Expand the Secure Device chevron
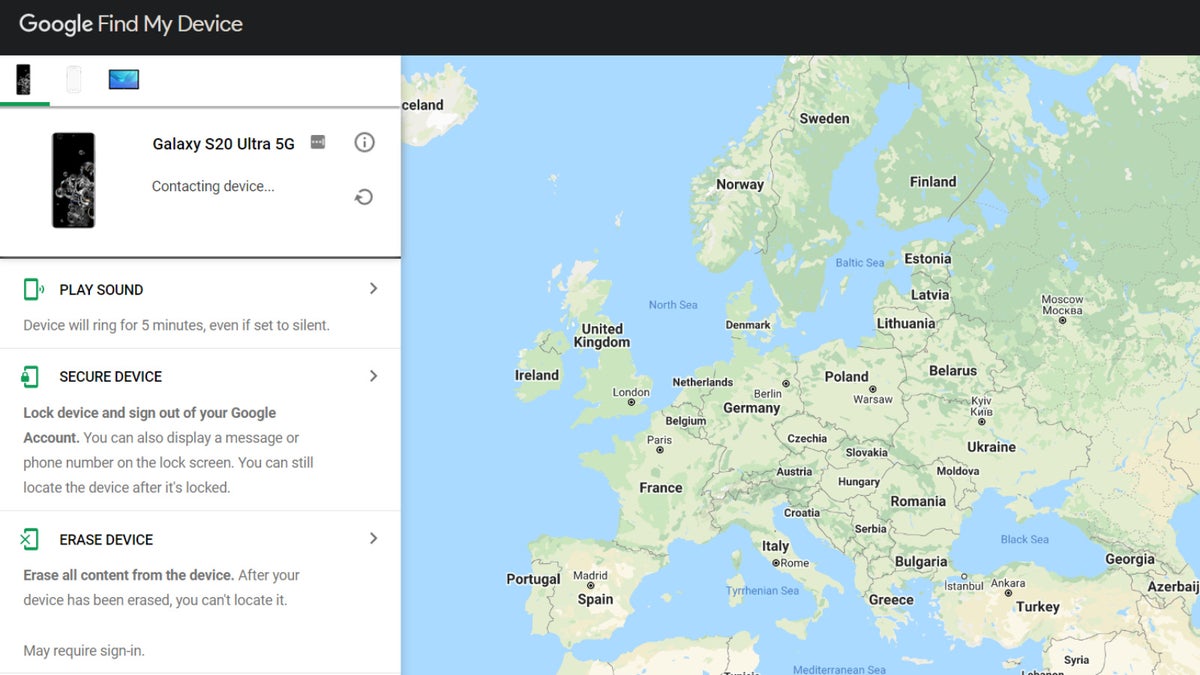Viewport: 1200px width, 675px height. pyautogui.click(x=373, y=376)
